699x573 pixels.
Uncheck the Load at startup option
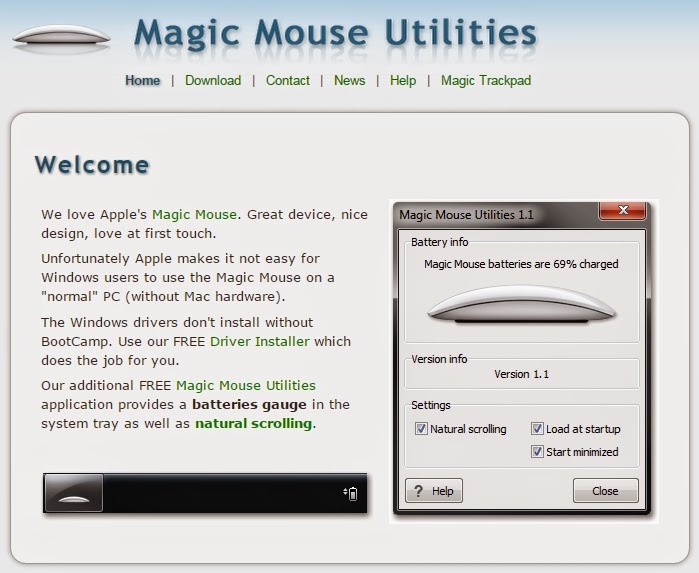click(x=537, y=429)
